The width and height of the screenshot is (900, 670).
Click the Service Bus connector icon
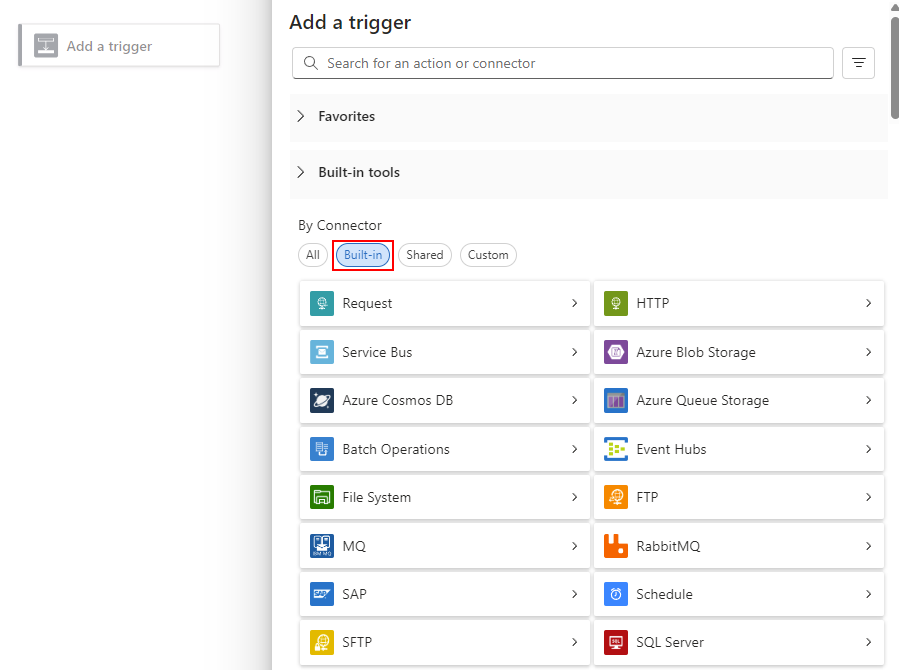(321, 352)
